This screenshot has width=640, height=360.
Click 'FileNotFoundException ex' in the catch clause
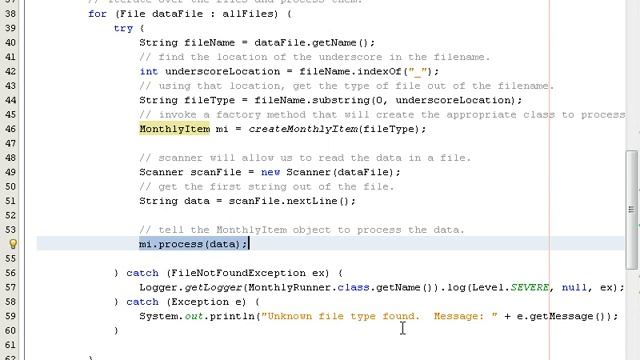click(x=249, y=273)
